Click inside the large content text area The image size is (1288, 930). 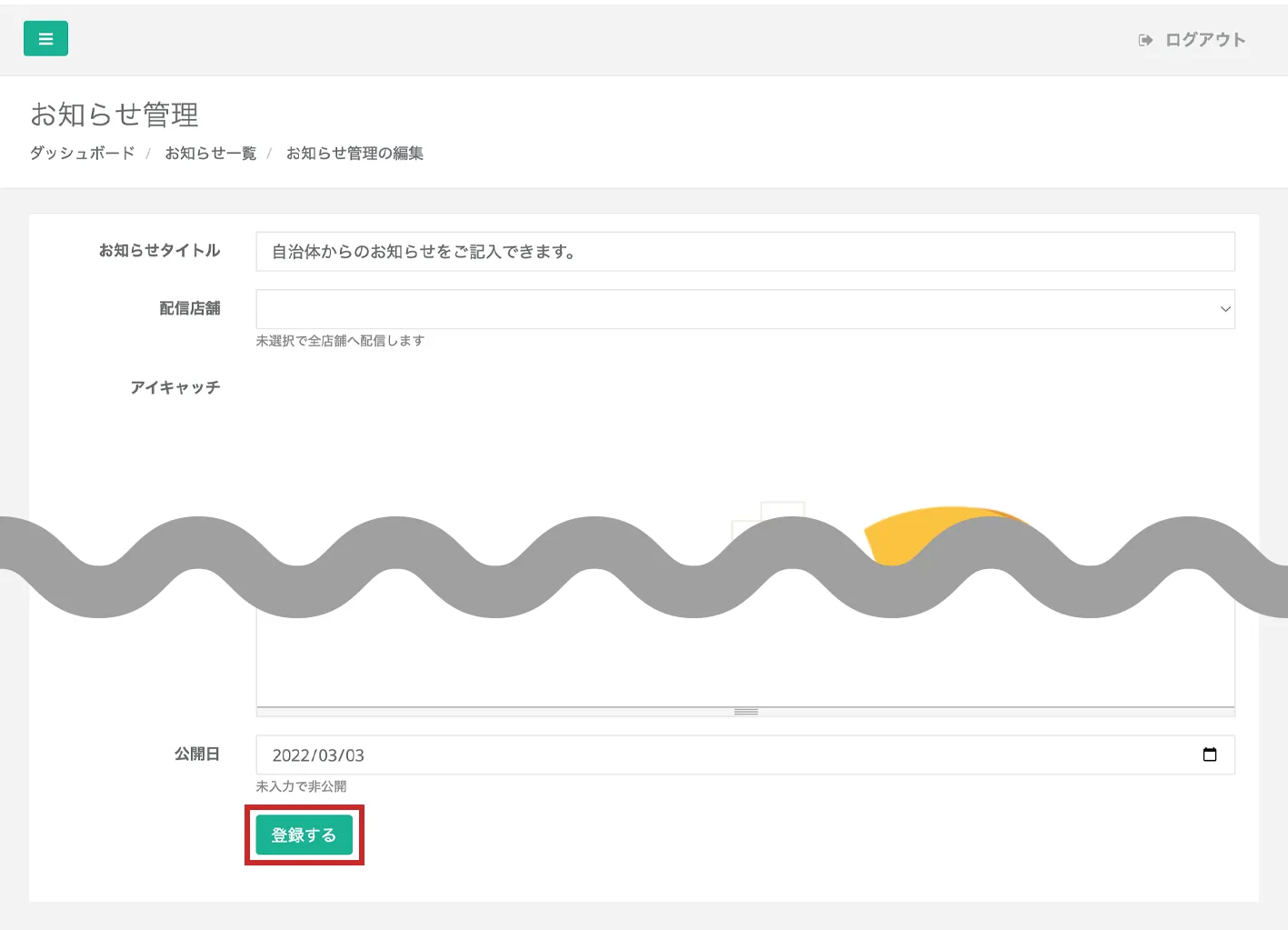[744, 659]
